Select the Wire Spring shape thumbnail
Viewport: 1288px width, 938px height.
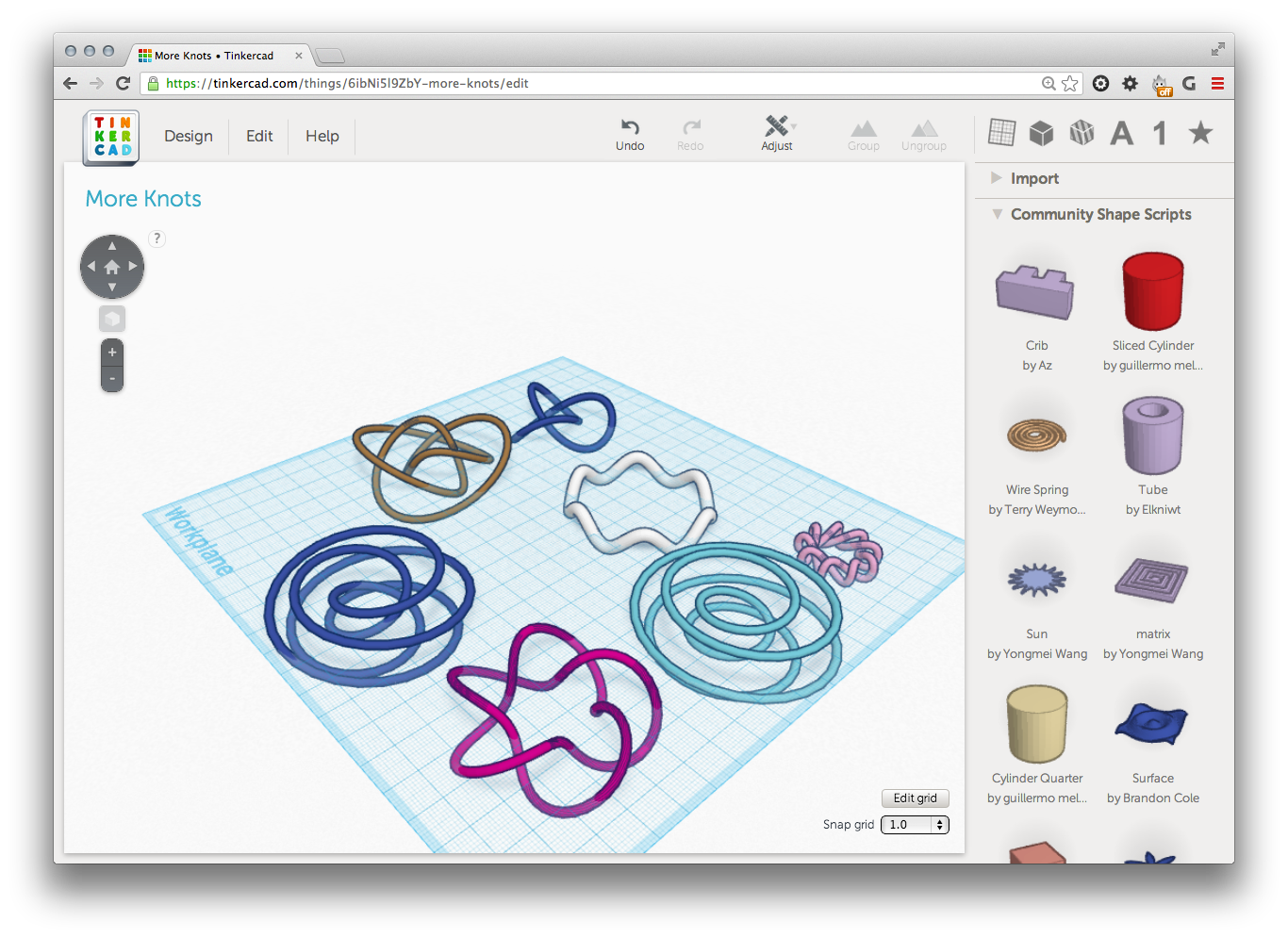(x=1036, y=436)
